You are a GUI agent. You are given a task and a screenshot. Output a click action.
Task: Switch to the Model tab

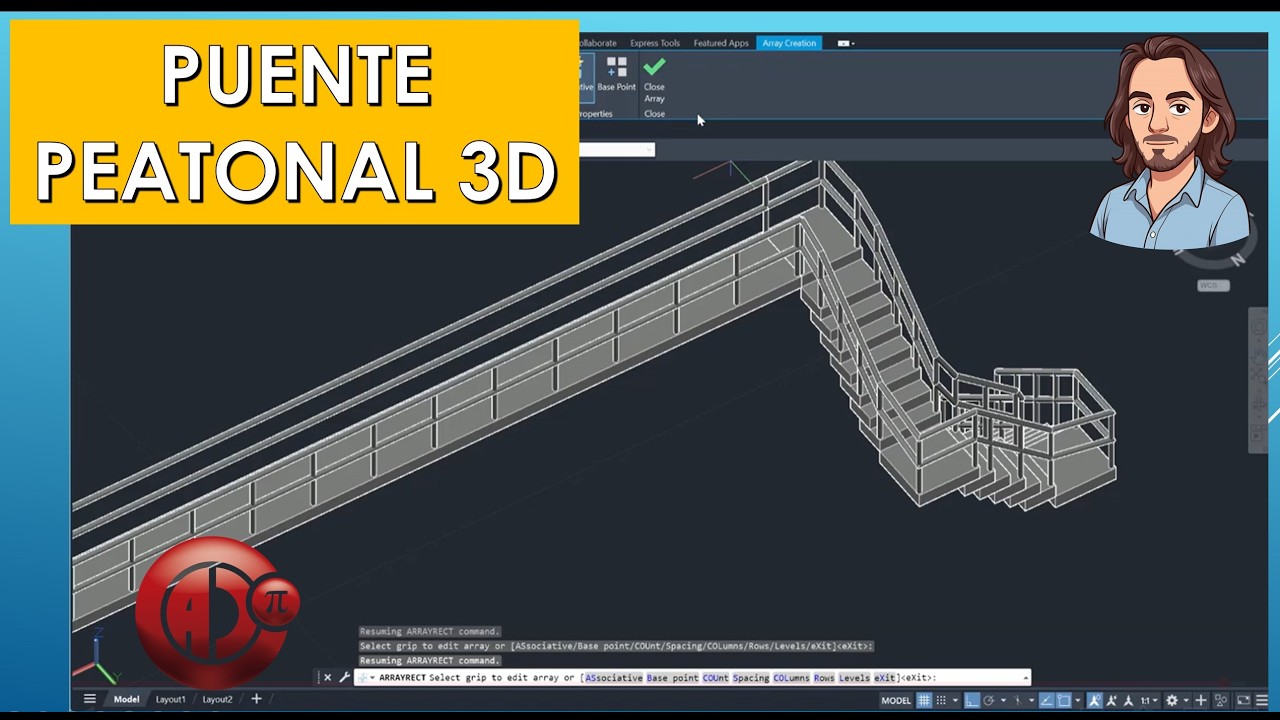point(126,699)
